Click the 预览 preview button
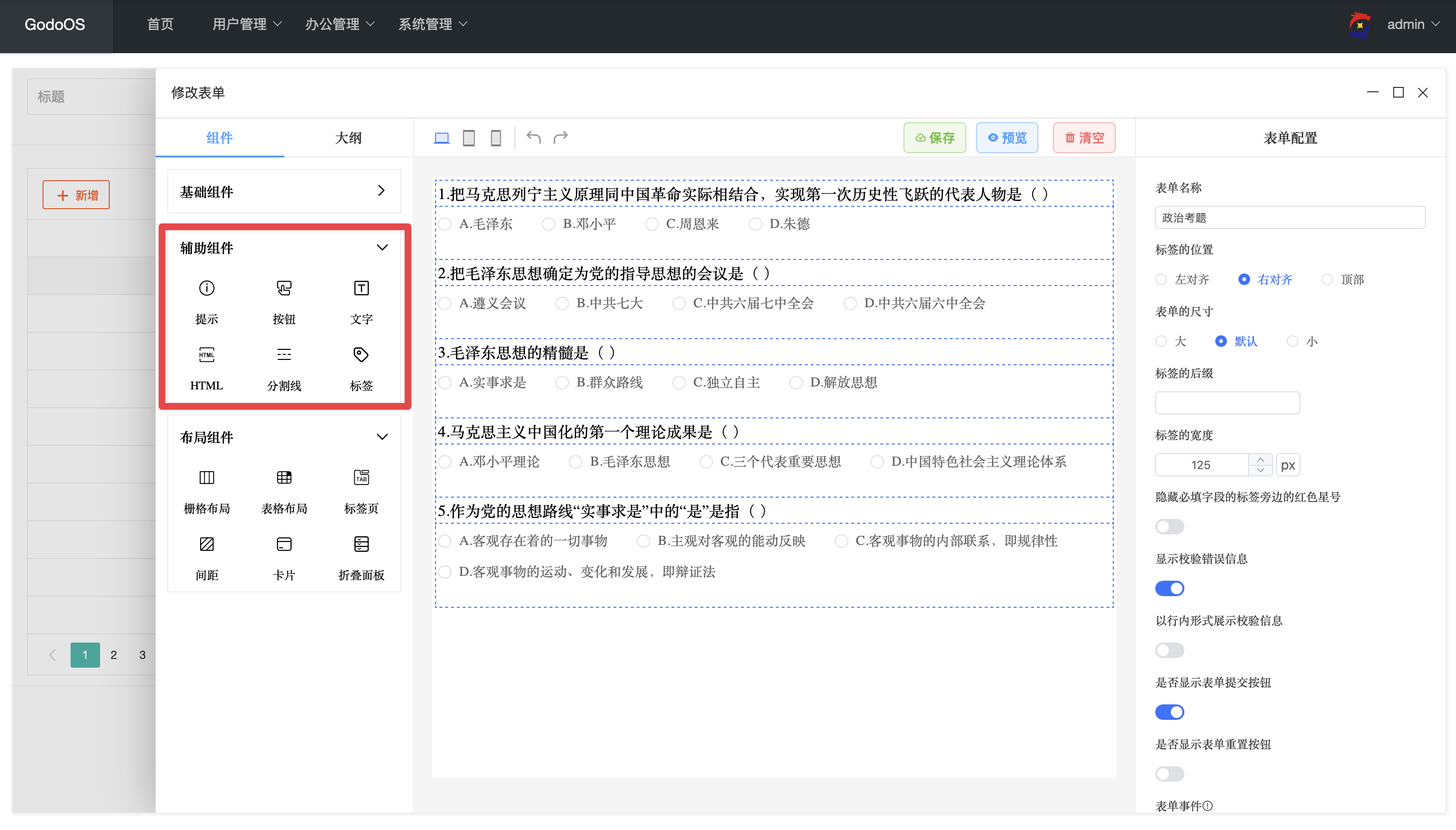This screenshot has height=830, width=1456. [x=1007, y=137]
